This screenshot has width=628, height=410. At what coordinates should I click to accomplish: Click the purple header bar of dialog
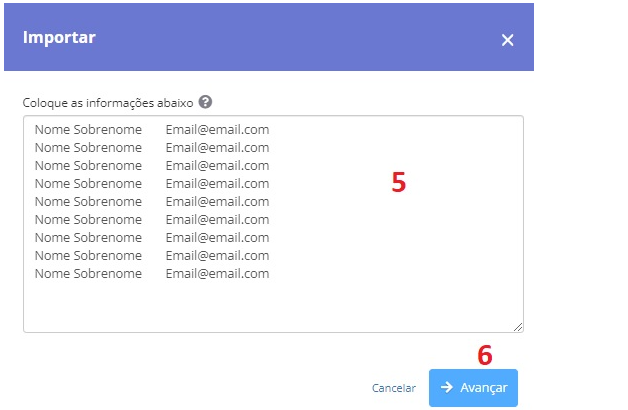(269, 37)
